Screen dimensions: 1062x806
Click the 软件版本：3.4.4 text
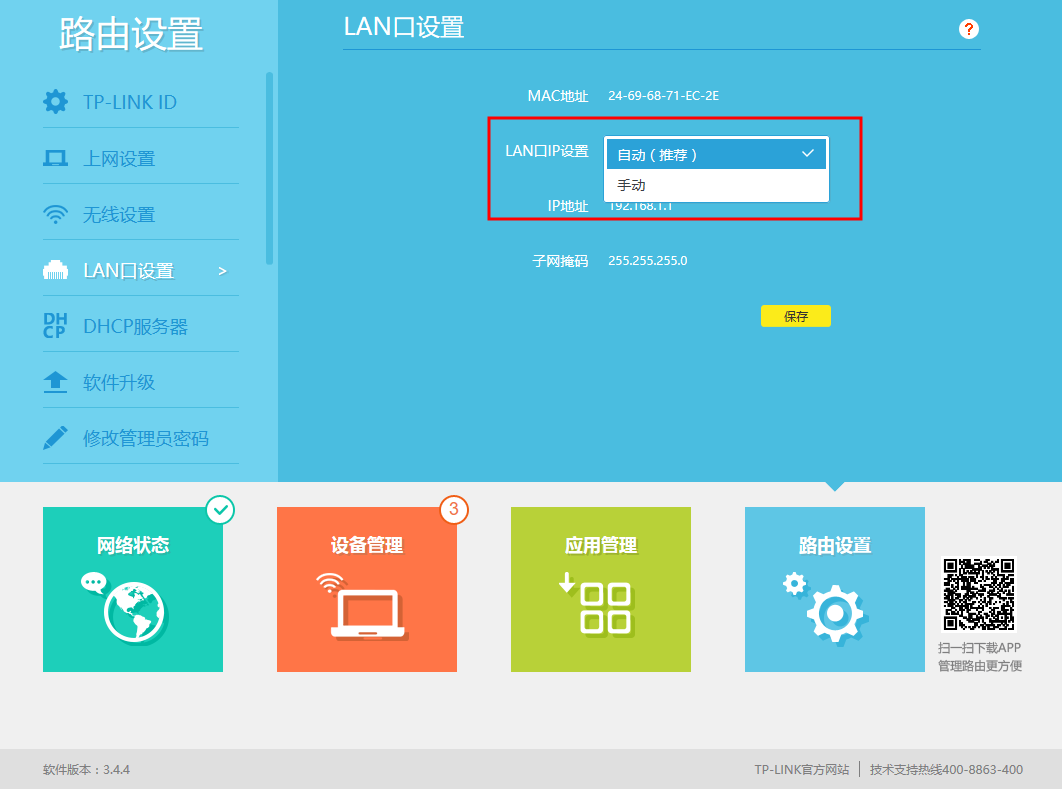(86, 769)
